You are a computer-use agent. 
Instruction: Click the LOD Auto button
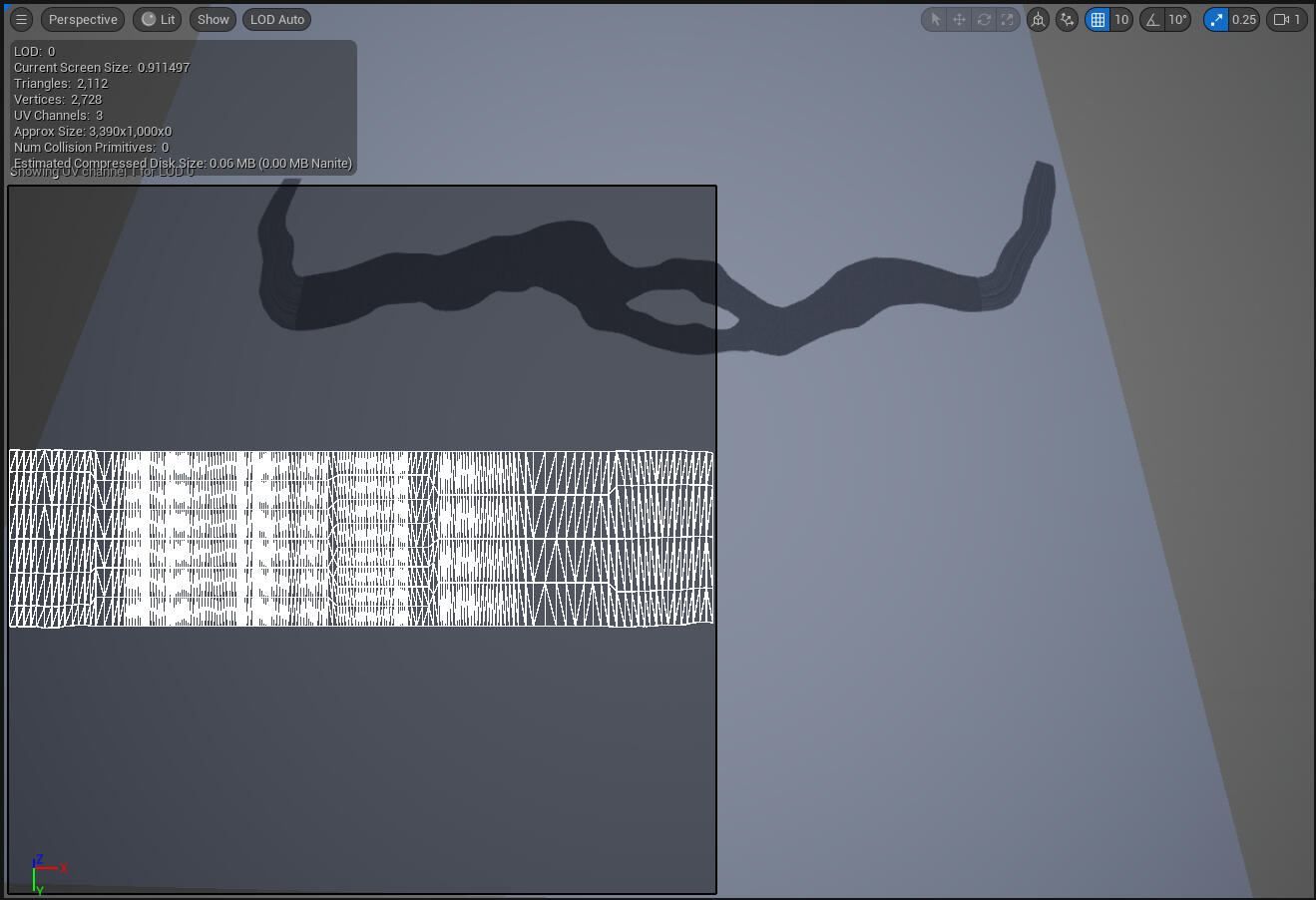click(277, 20)
